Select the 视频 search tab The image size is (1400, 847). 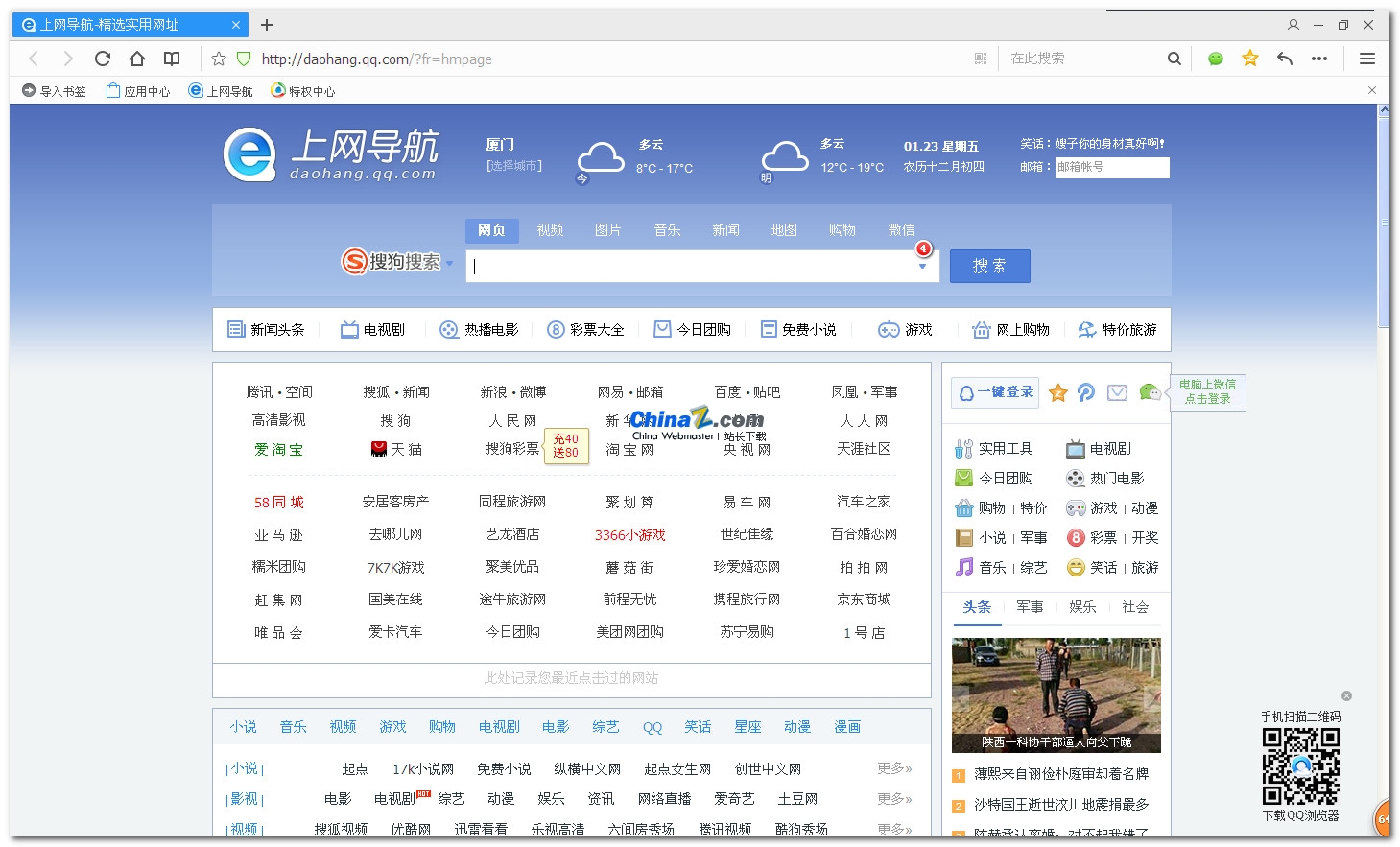point(550,230)
